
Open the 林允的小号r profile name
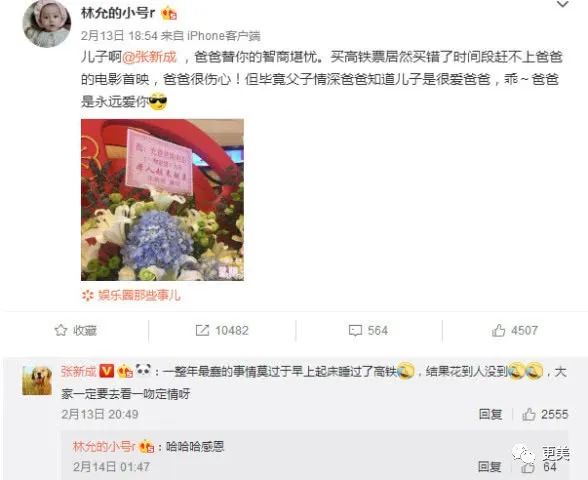[118, 14]
